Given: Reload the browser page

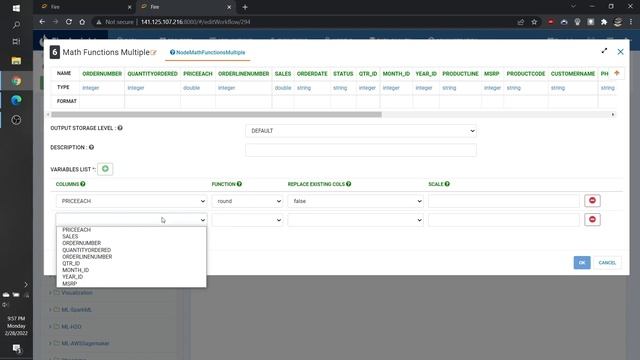Looking at the screenshot, I should 69,22.
